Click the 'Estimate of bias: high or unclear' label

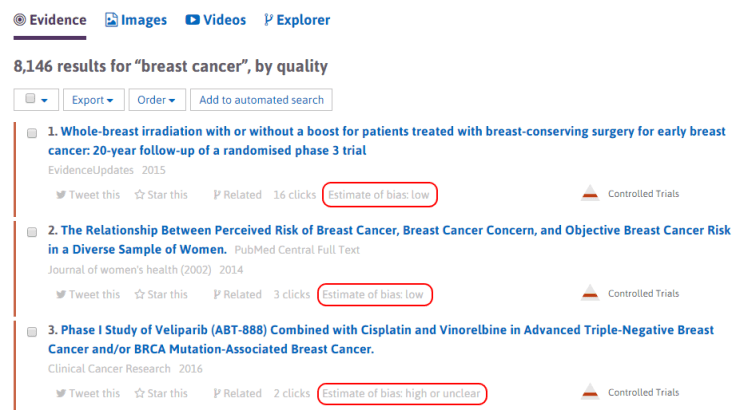(403, 393)
